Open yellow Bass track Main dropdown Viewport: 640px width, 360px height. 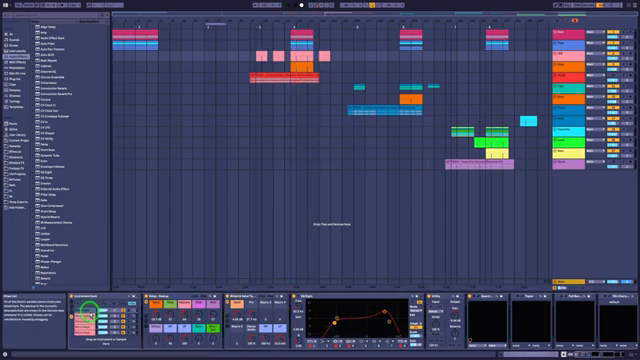[x=595, y=151]
